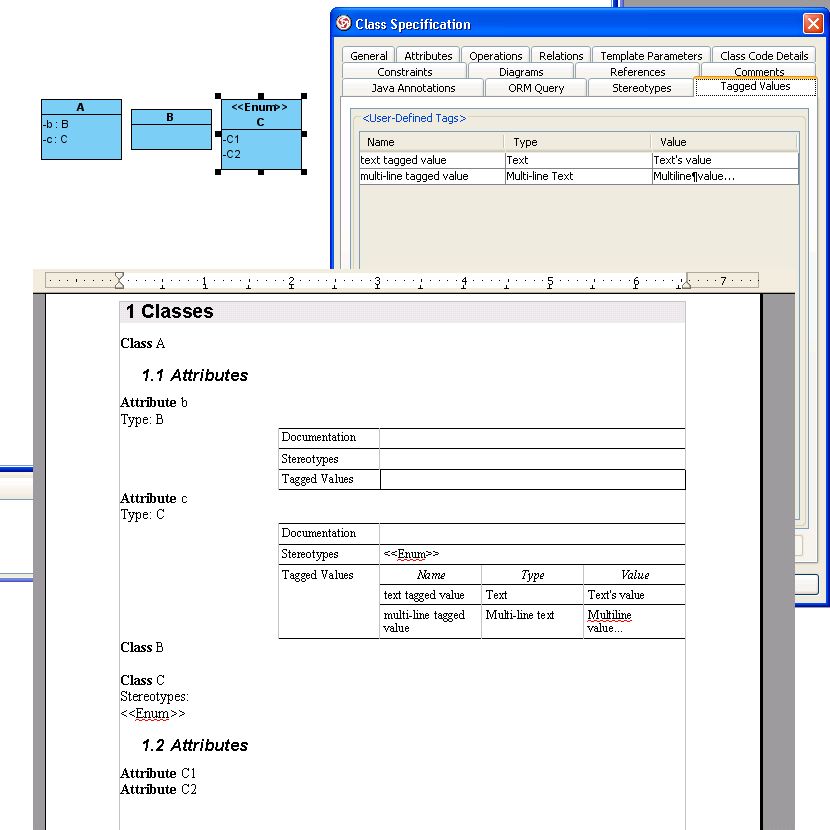
Task: Click 'Attribute C1' in document
Action: [158, 773]
